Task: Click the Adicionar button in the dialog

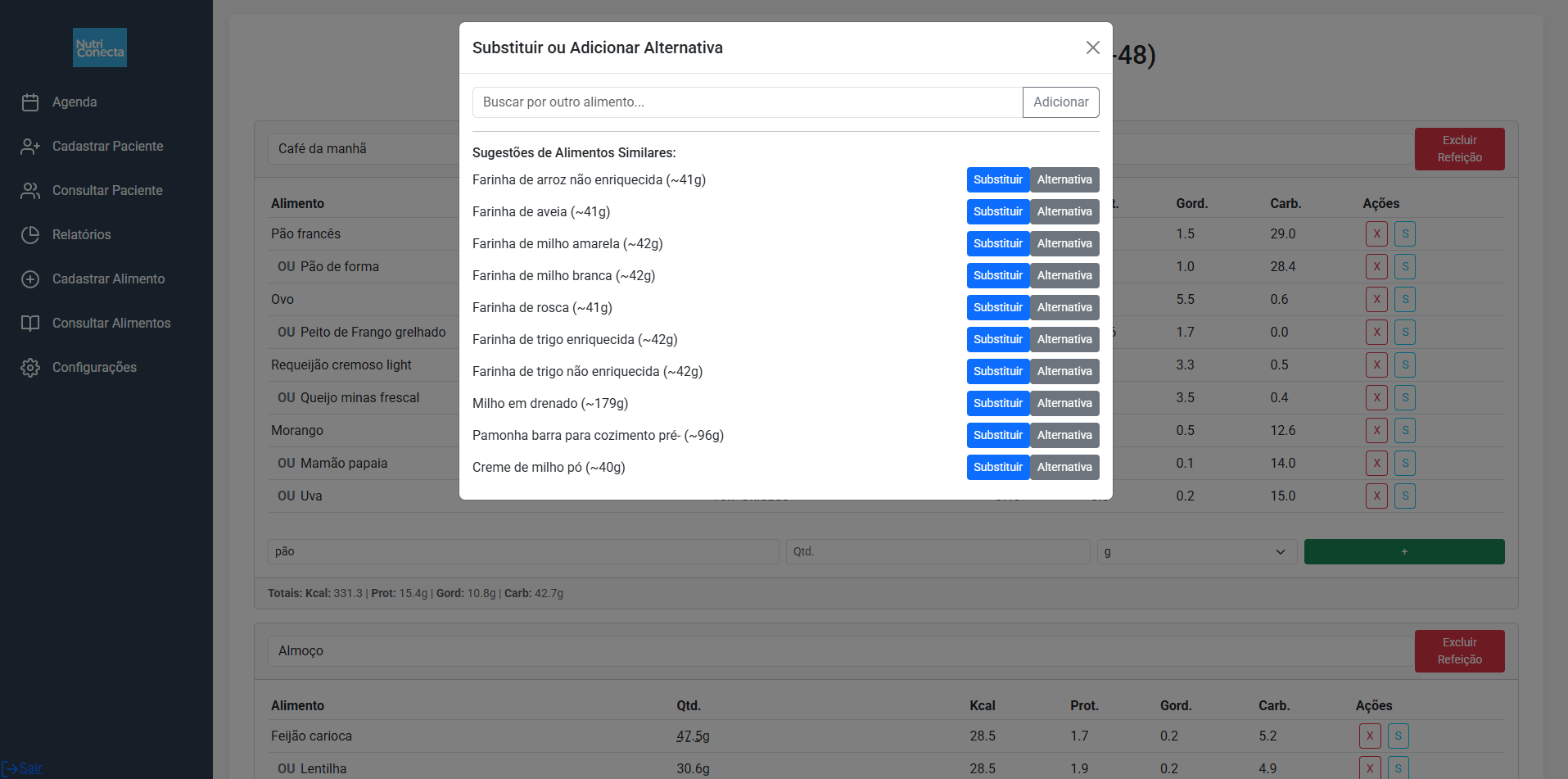Action: 1060,102
